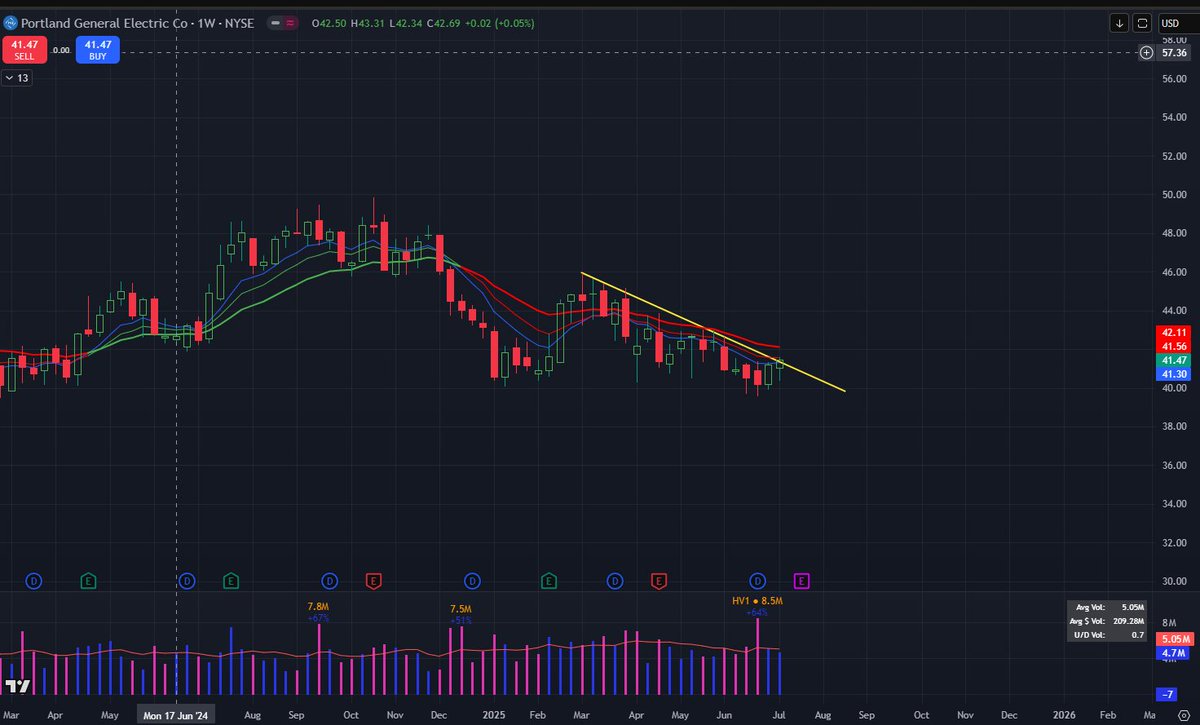The image size is (1200, 725).
Task: Click the dividend D marker near December 2024
Action: [x=472, y=580]
